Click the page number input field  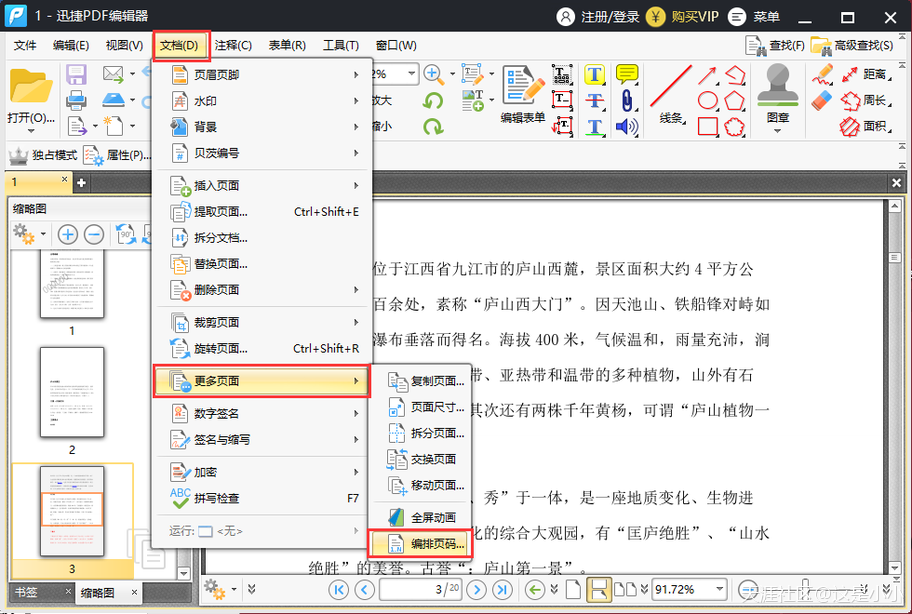(x=420, y=590)
